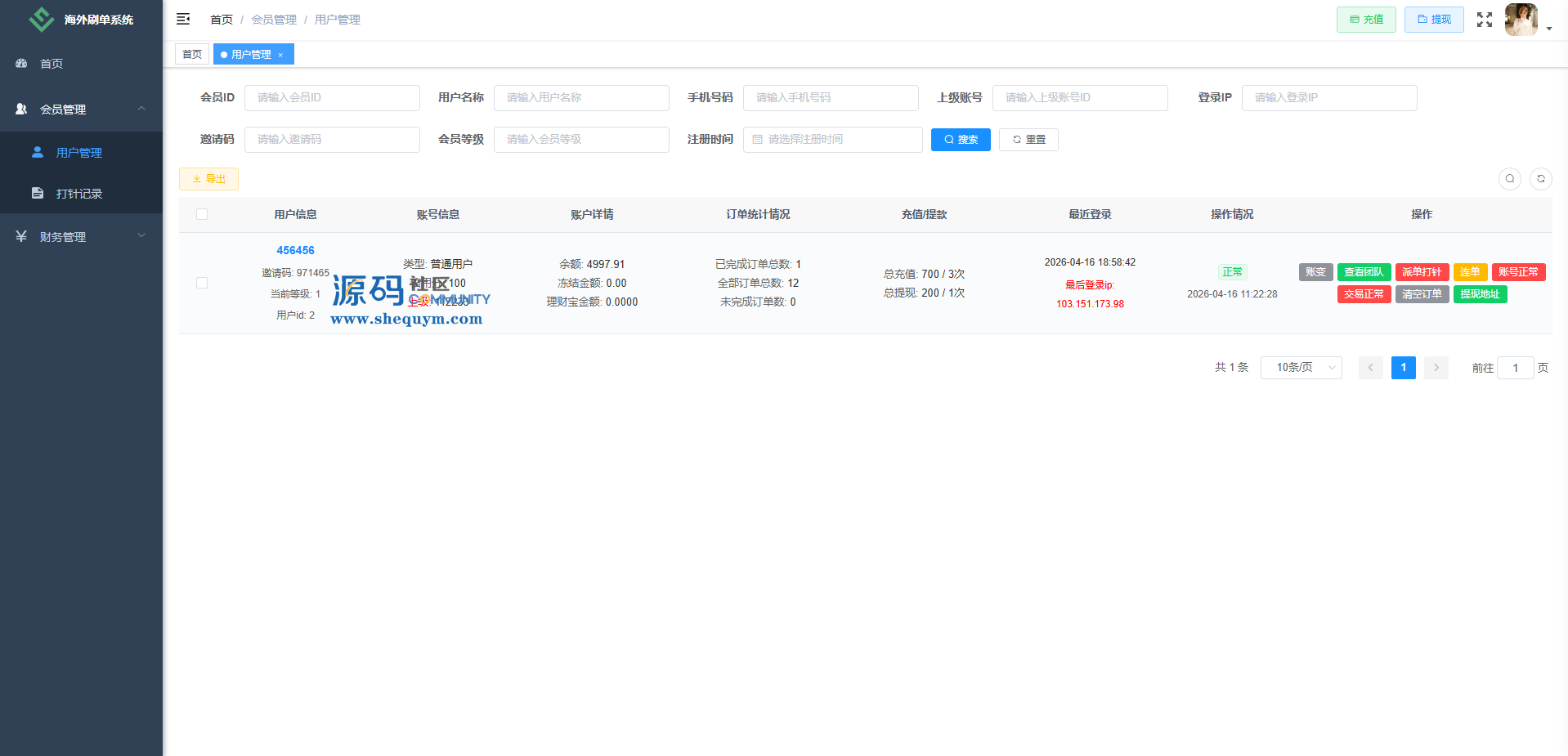Viewport: 1568px width, 756px height.
Task: Check the row checkbox for user 456456
Action: [202, 283]
